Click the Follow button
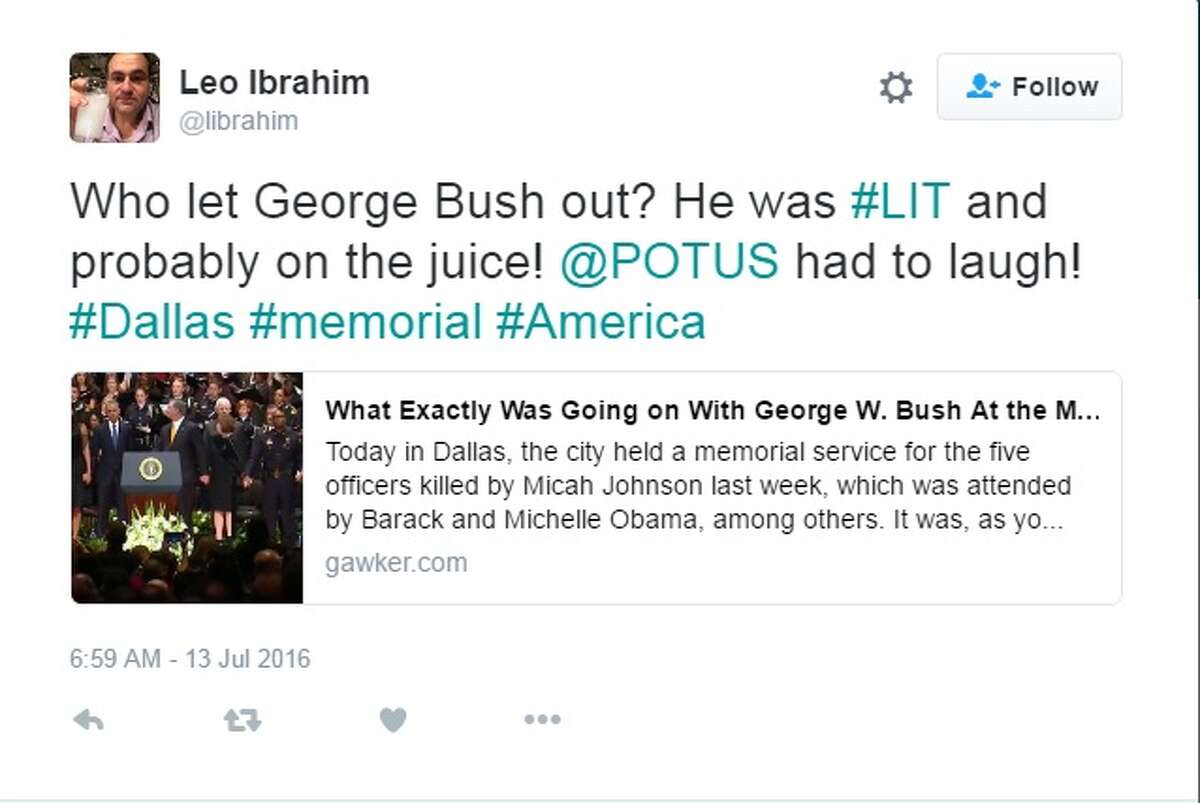The width and height of the screenshot is (1200, 803). coord(1030,87)
